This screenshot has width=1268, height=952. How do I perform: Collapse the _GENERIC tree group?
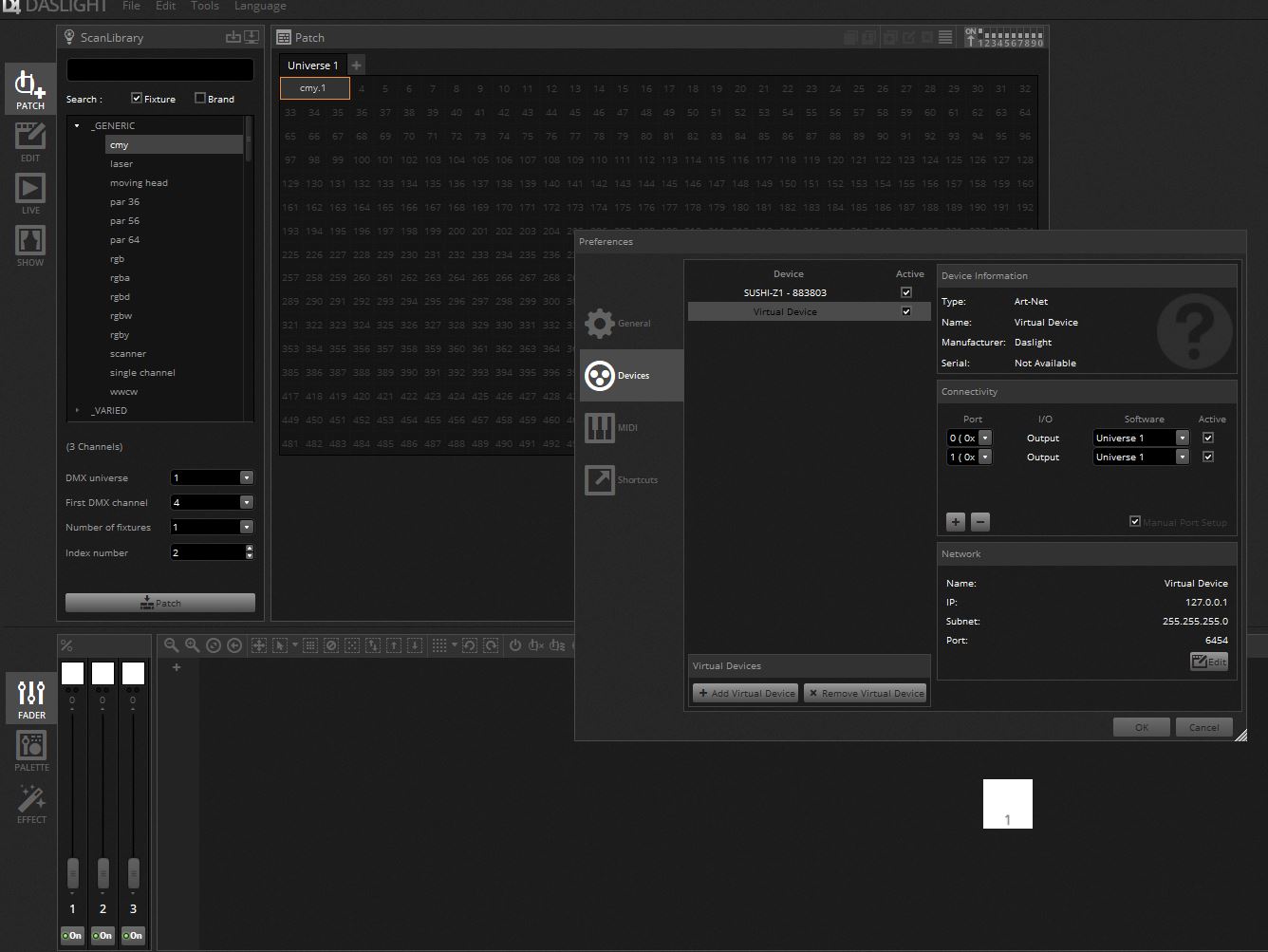click(78, 125)
